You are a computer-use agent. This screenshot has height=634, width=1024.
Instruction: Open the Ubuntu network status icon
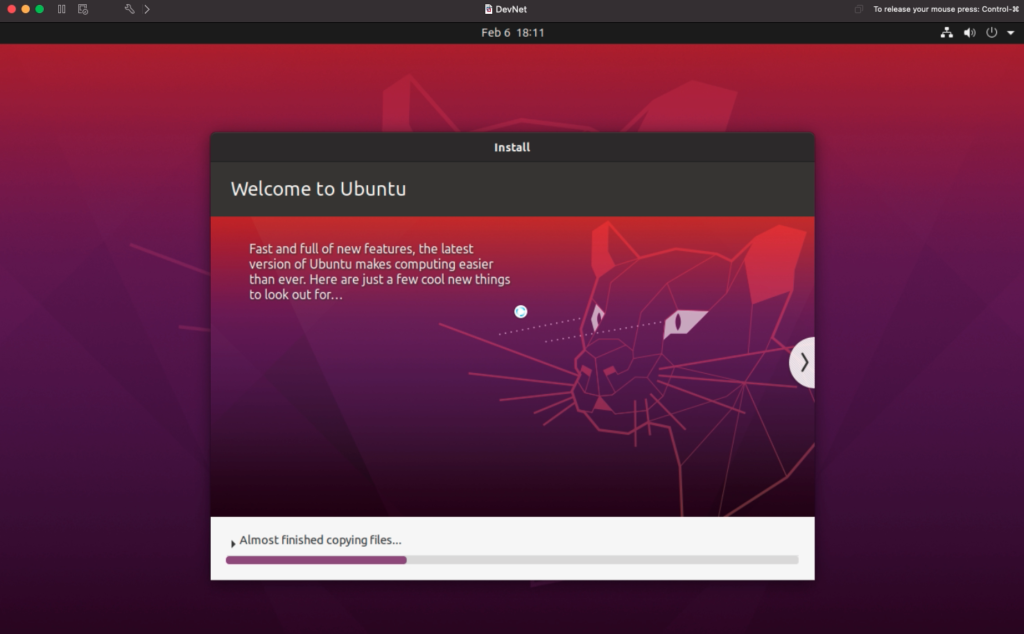pos(946,33)
